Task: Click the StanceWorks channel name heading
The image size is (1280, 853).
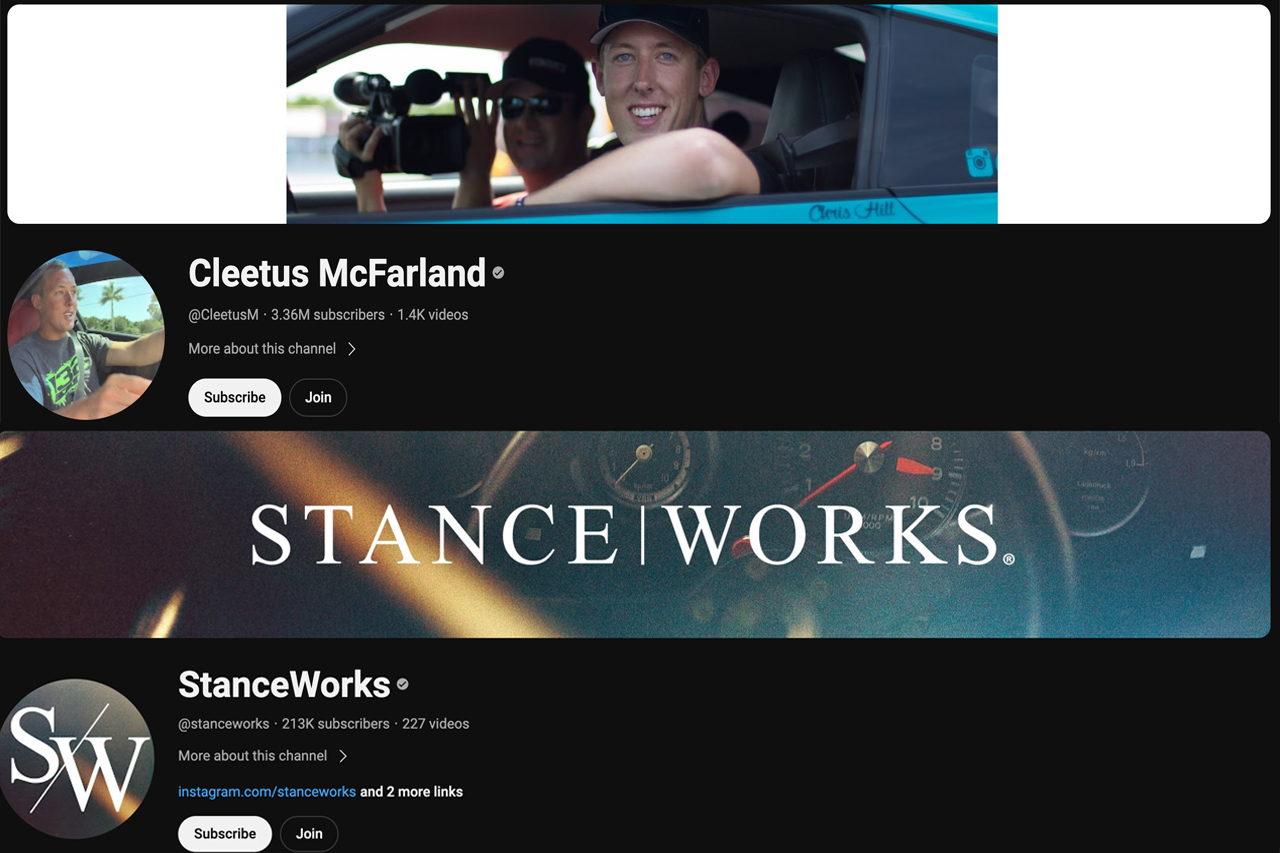Action: pos(284,684)
